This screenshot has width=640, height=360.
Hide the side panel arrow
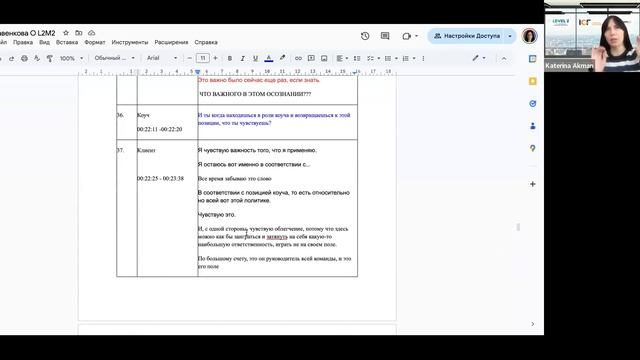[x=533, y=324]
